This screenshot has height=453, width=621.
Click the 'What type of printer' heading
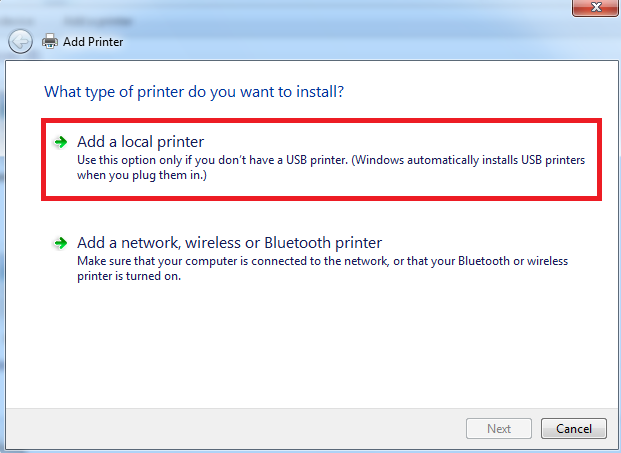click(x=194, y=92)
